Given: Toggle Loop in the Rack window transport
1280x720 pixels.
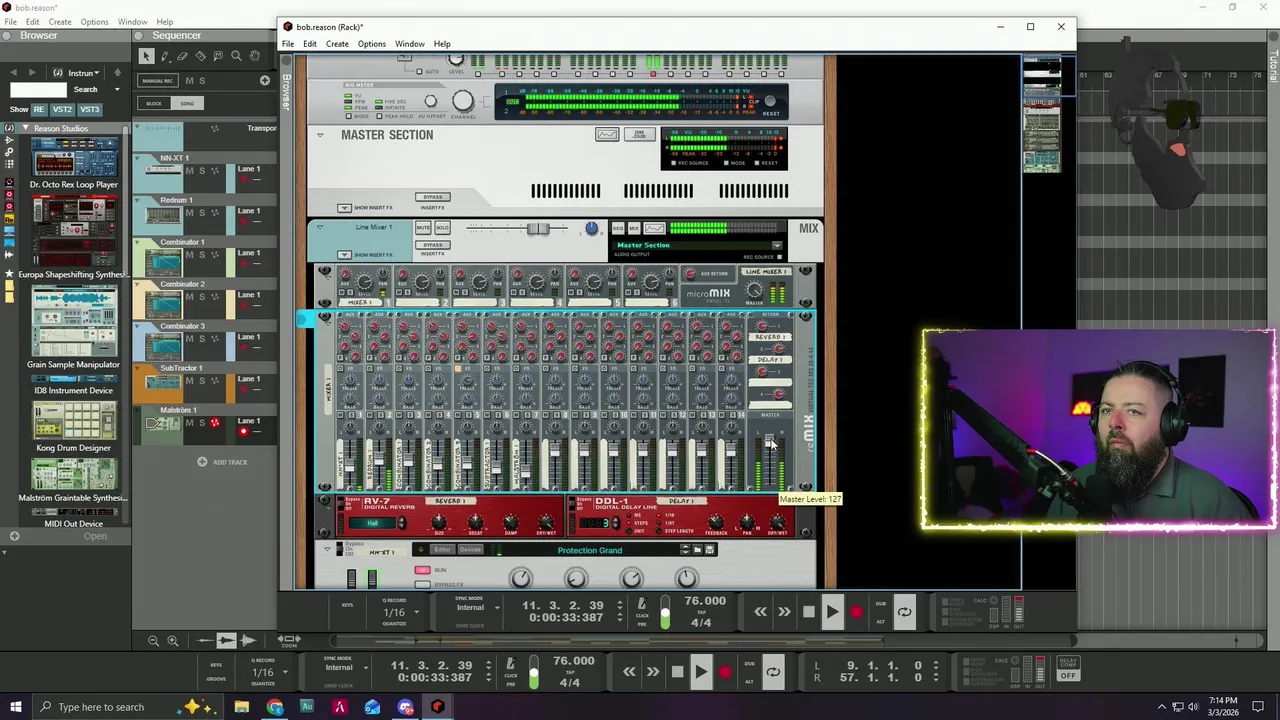Looking at the screenshot, I should (x=904, y=612).
